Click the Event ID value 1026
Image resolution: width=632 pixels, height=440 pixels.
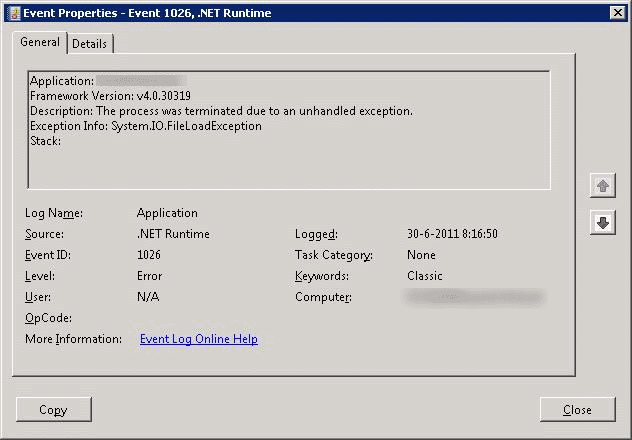[149, 255]
